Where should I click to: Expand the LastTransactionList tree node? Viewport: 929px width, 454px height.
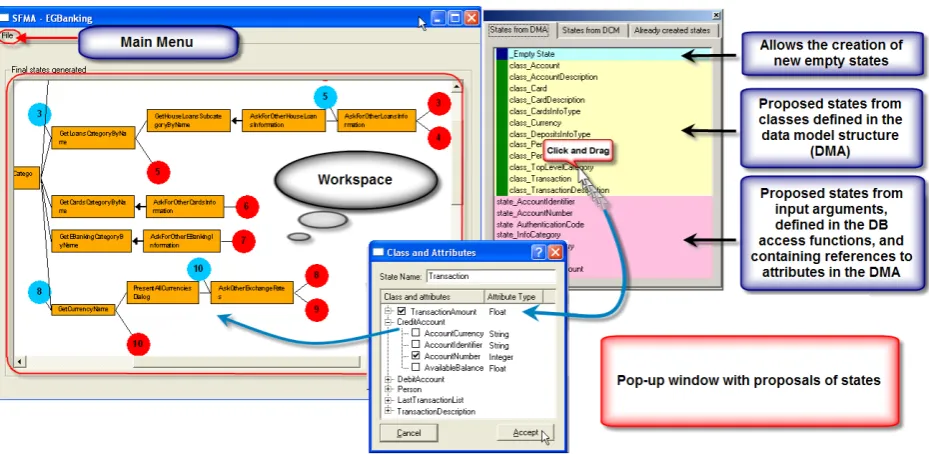coord(389,400)
